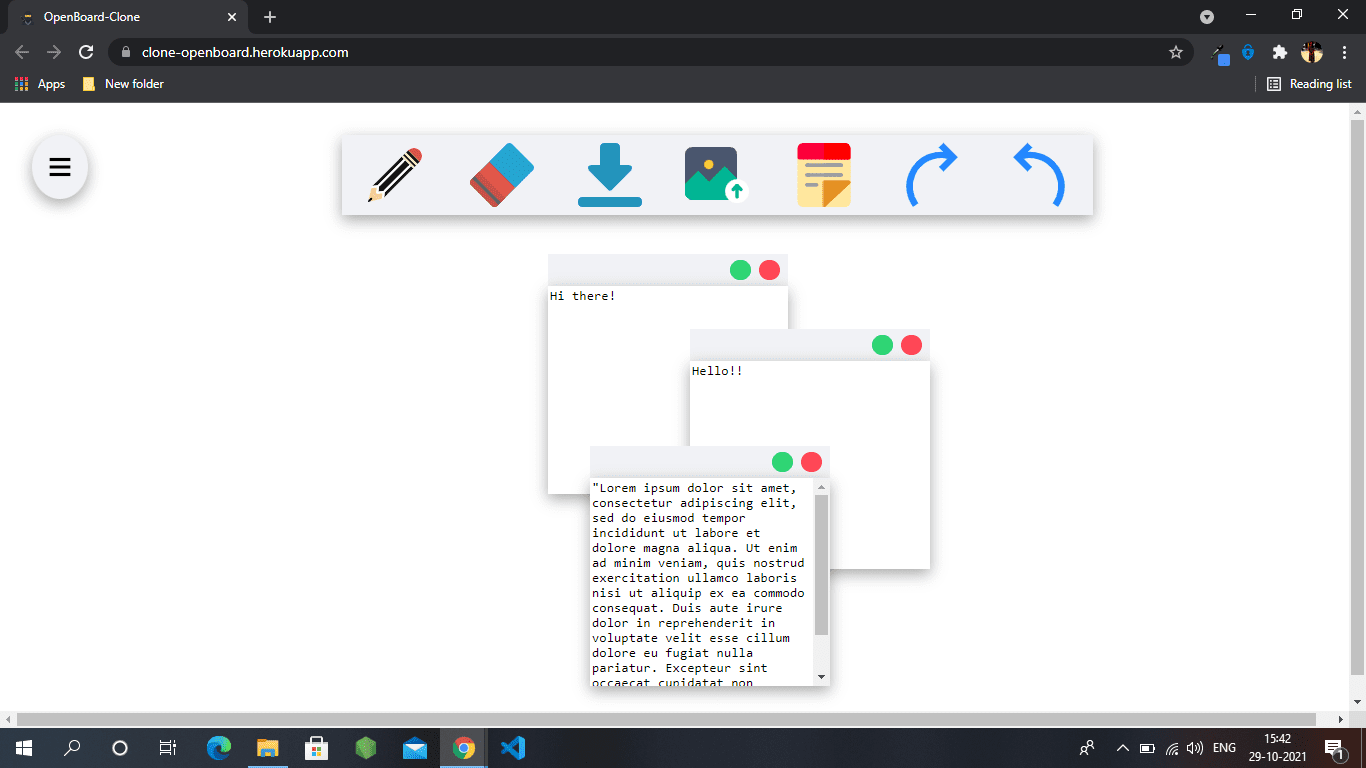Select the Pencil drawing tool
The height and width of the screenshot is (768, 1366).
(395, 176)
